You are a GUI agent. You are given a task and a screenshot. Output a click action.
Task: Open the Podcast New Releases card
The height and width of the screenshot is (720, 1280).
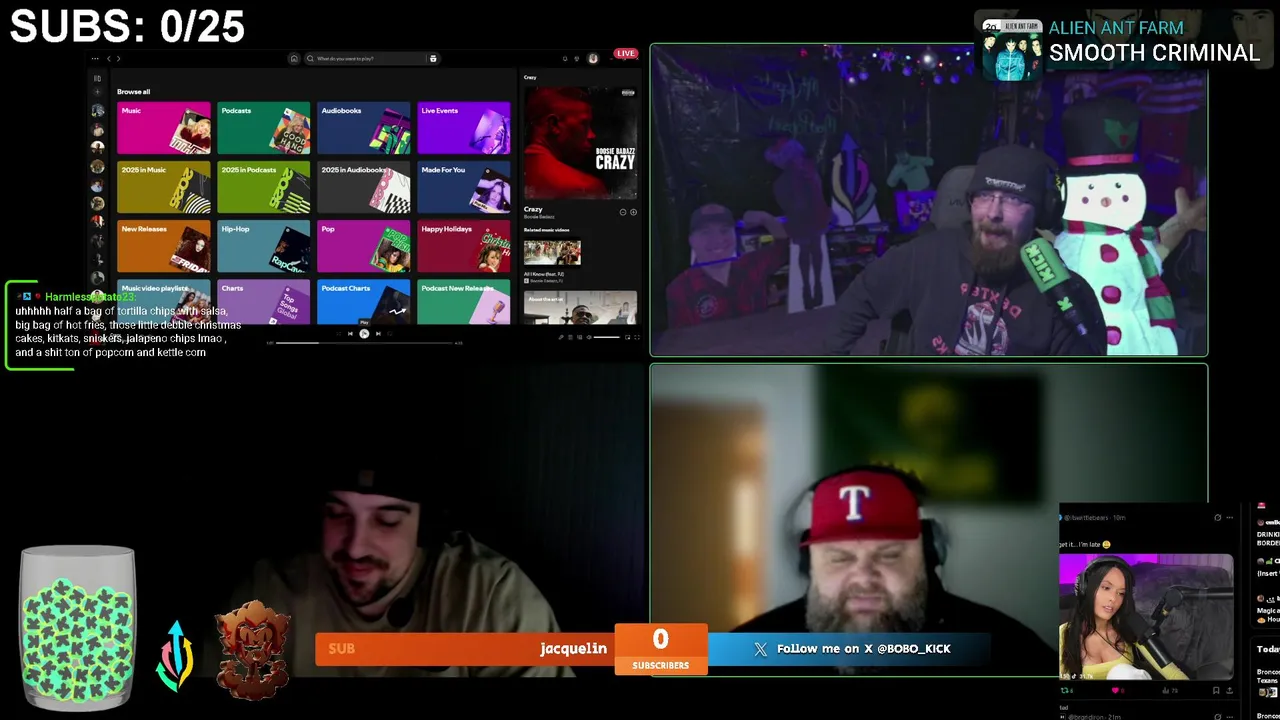[x=464, y=302]
